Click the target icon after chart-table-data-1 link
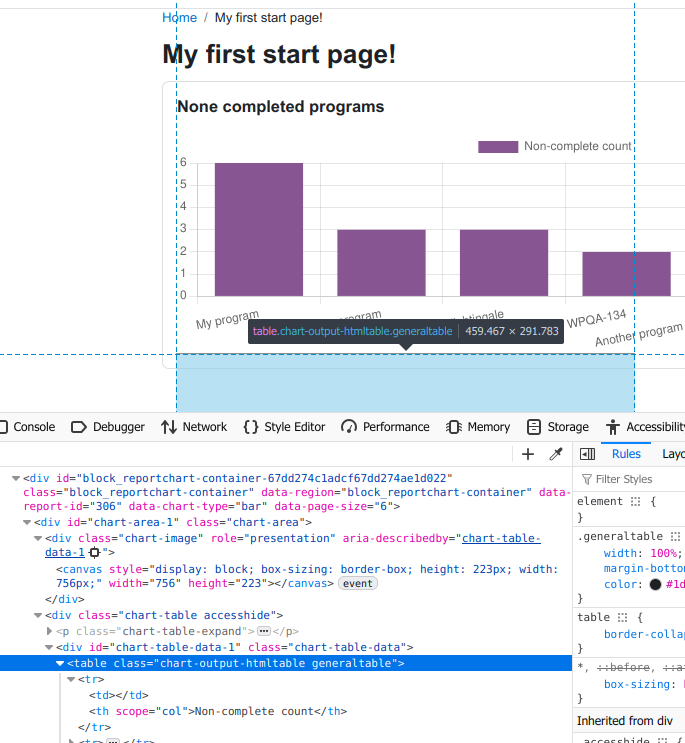The image size is (685, 743). pos(95,553)
